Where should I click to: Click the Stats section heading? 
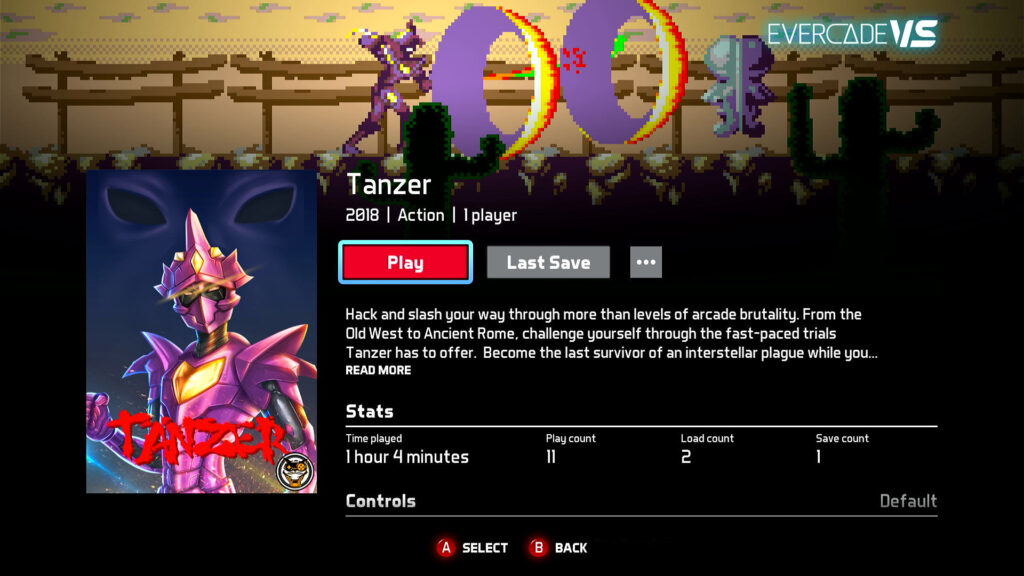coord(370,411)
